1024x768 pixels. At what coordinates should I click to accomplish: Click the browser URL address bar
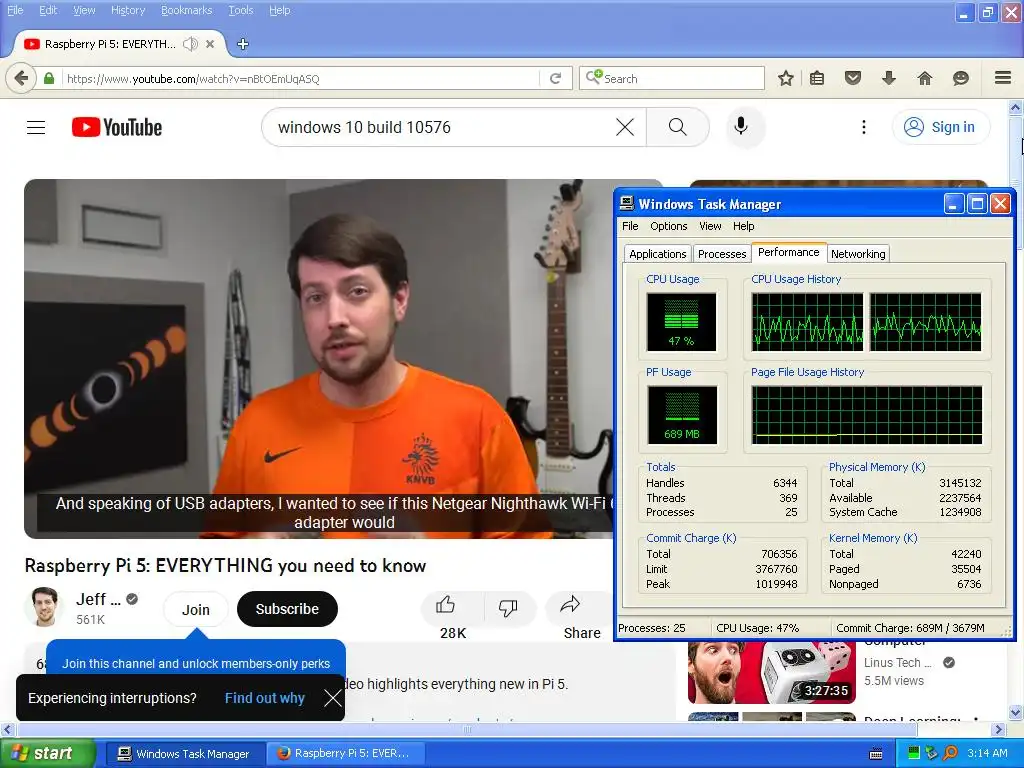[300, 78]
